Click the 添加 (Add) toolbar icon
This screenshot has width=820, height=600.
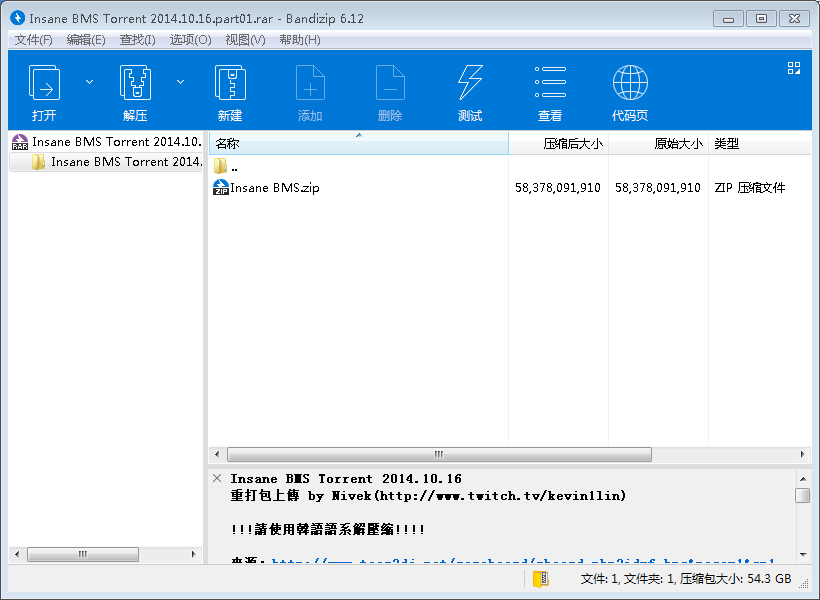pyautogui.click(x=310, y=83)
